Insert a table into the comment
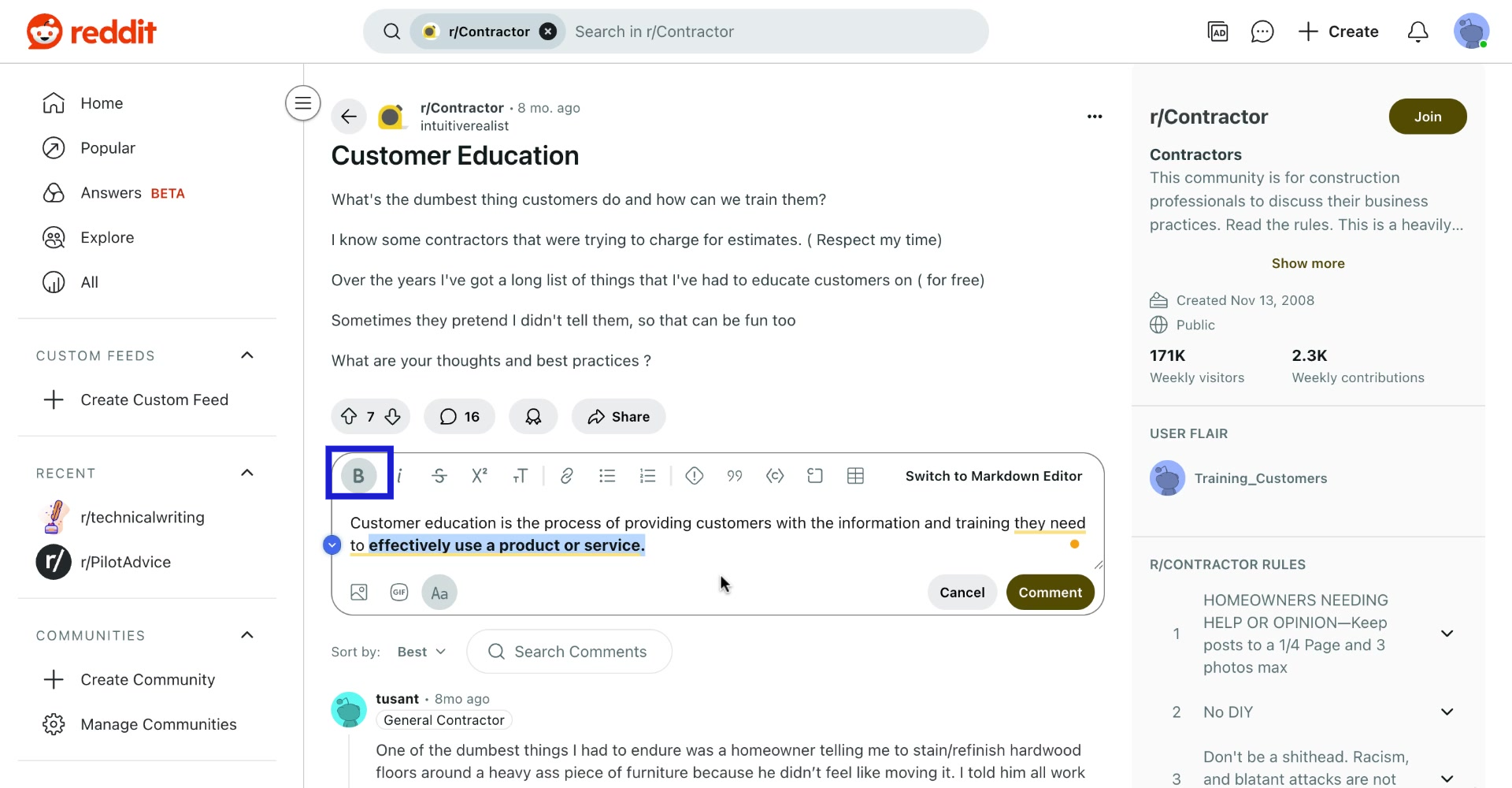Image resolution: width=1512 pixels, height=788 pixels. pyautogui.click(x=855, y=475)
